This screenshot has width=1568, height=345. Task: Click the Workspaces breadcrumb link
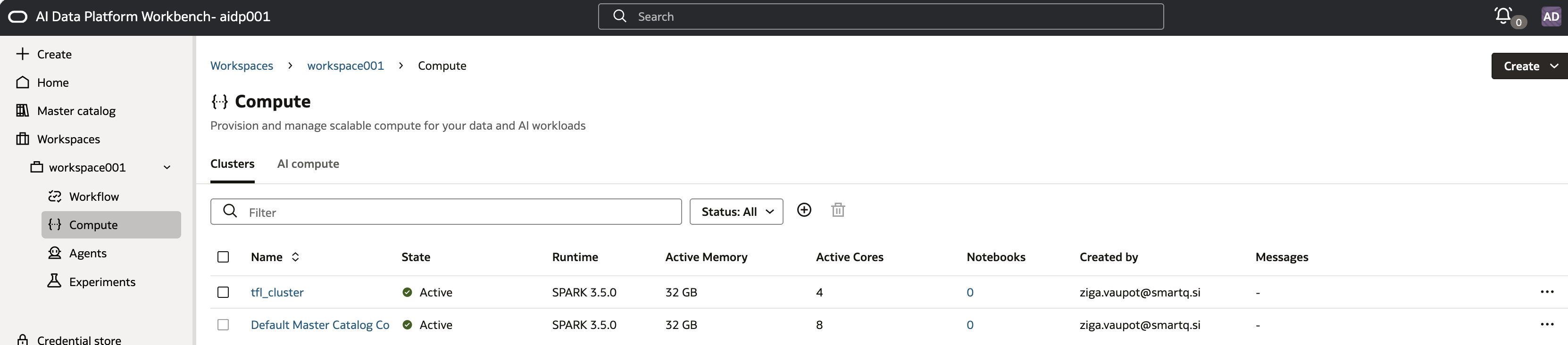(242, 66)
